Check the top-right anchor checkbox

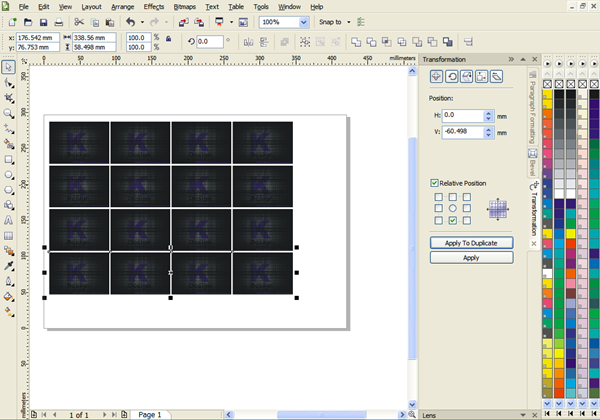467,197
